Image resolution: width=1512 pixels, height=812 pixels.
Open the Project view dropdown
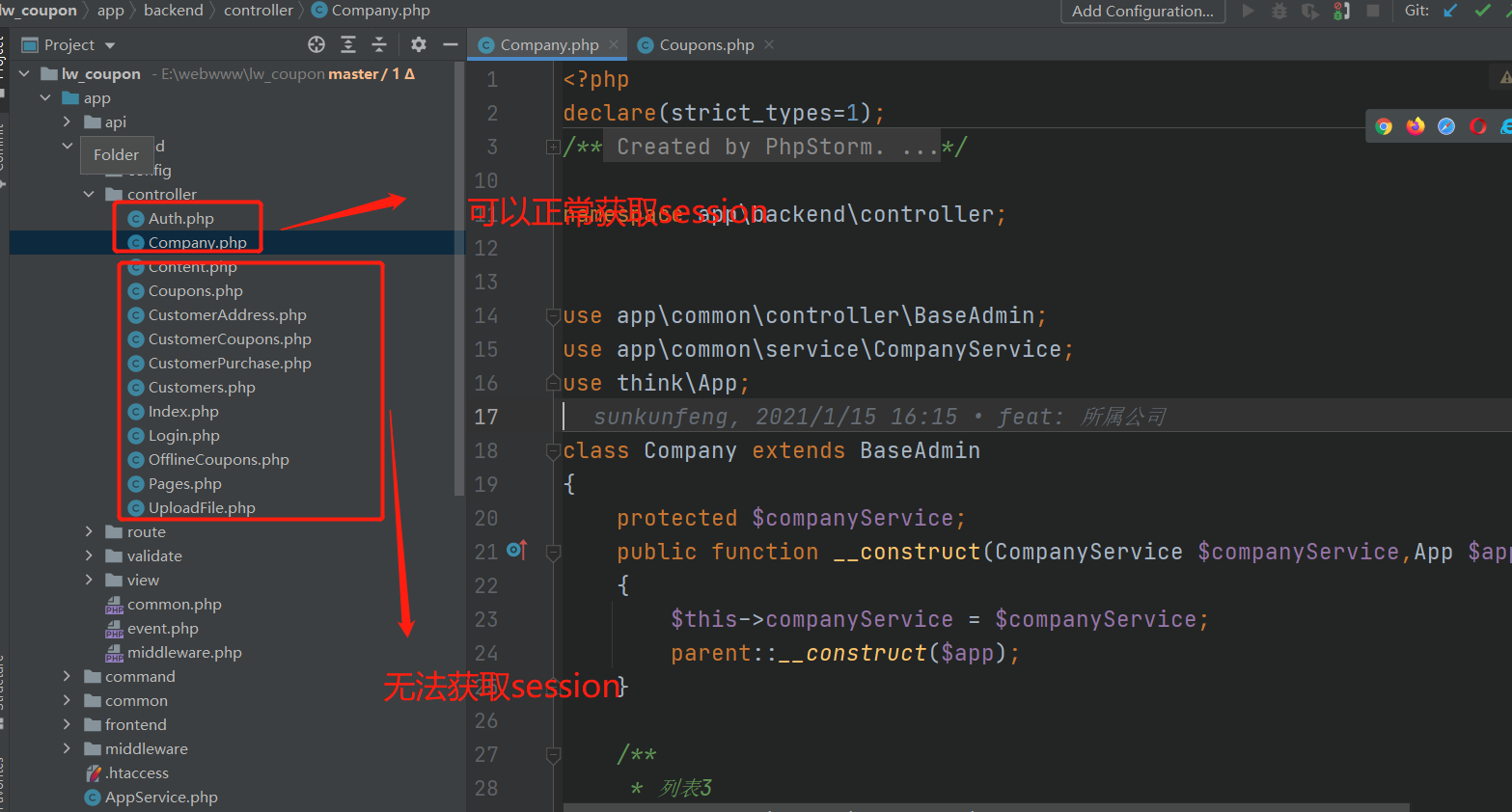coord(80,44)
